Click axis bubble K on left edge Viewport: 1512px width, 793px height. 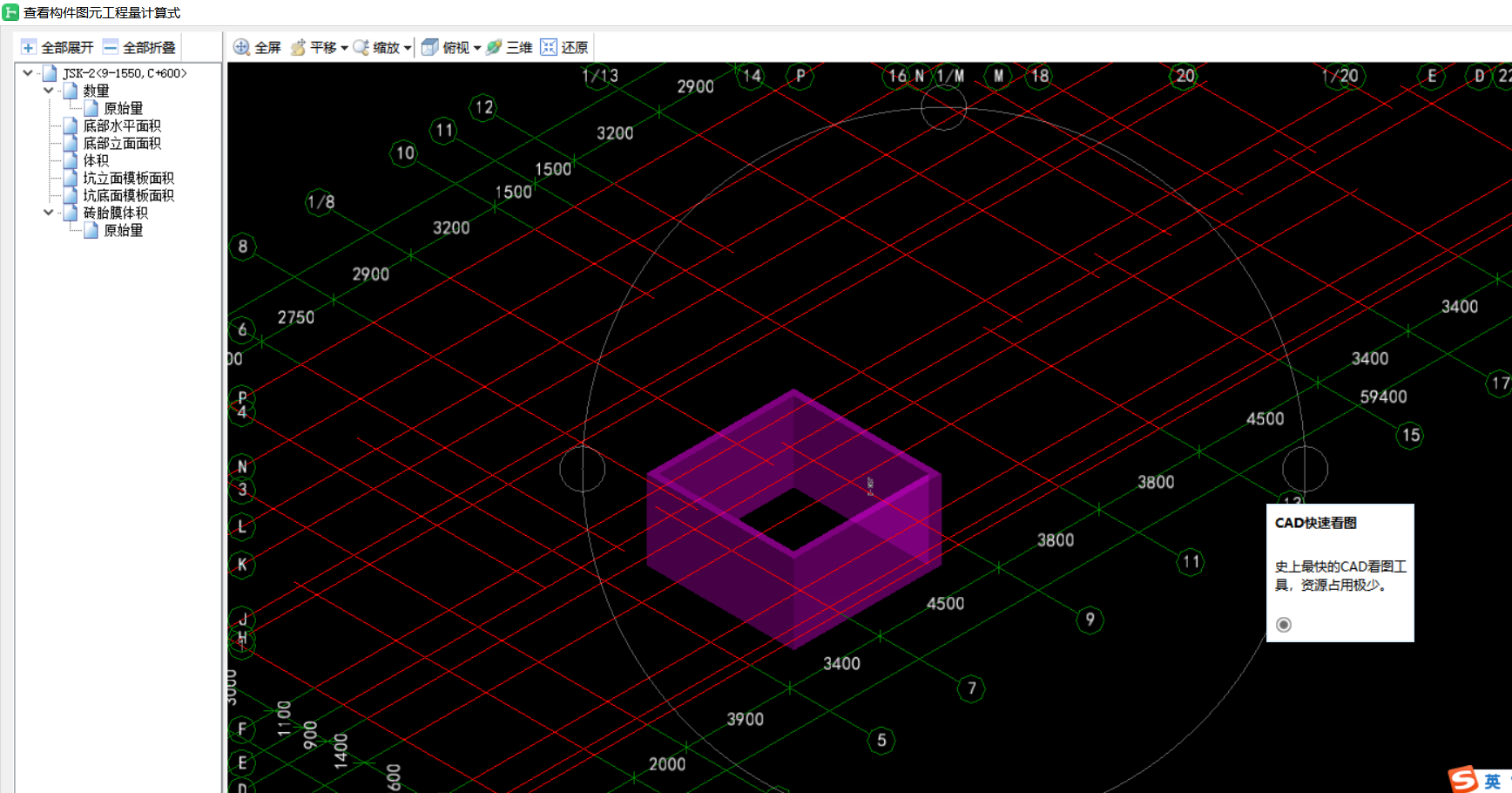pyautogui.click(x=242, y=564)
